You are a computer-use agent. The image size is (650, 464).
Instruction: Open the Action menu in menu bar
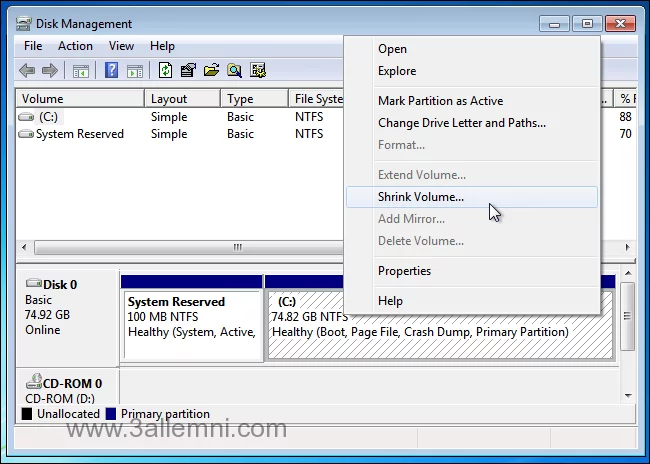(x=75, y=46)
